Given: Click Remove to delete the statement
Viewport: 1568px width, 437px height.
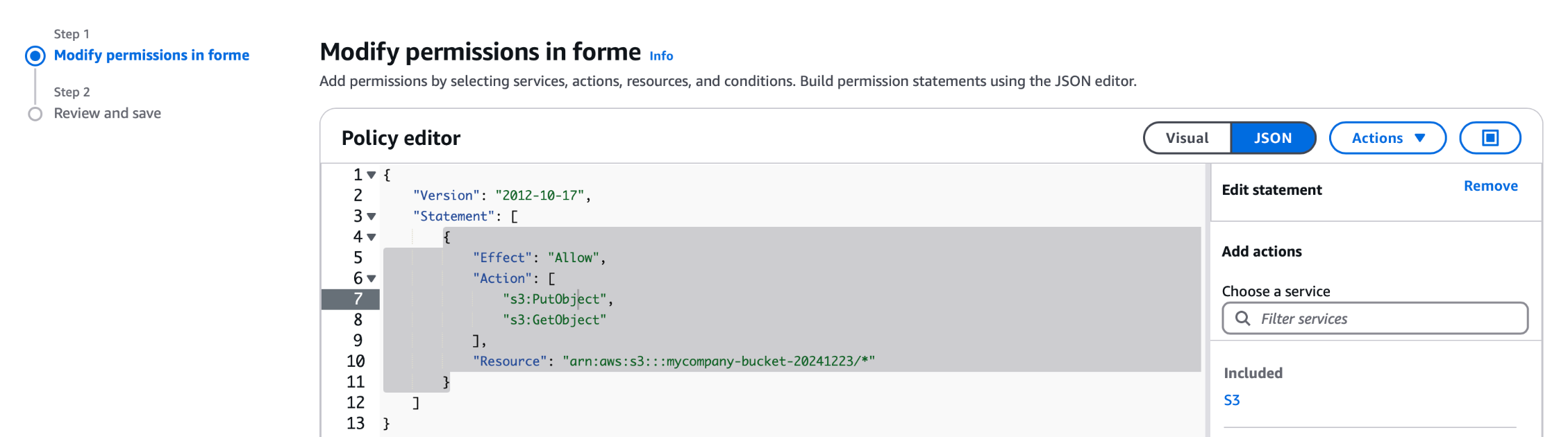Looking at the screenshot, I should pyautogui.click(x=1490, y=186).
